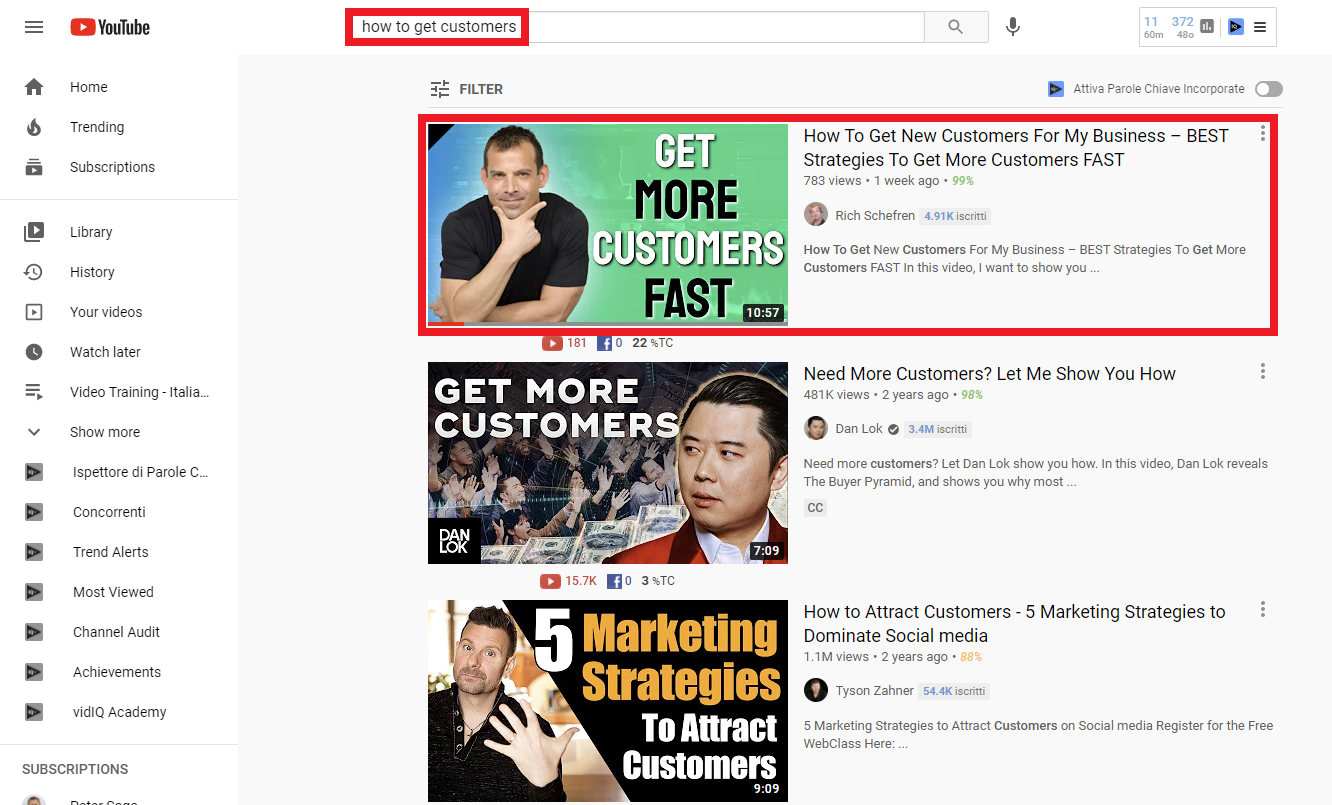Click the 181 YouTube engagement stat
Viewport: 1332px width, 805px height.
565,343
